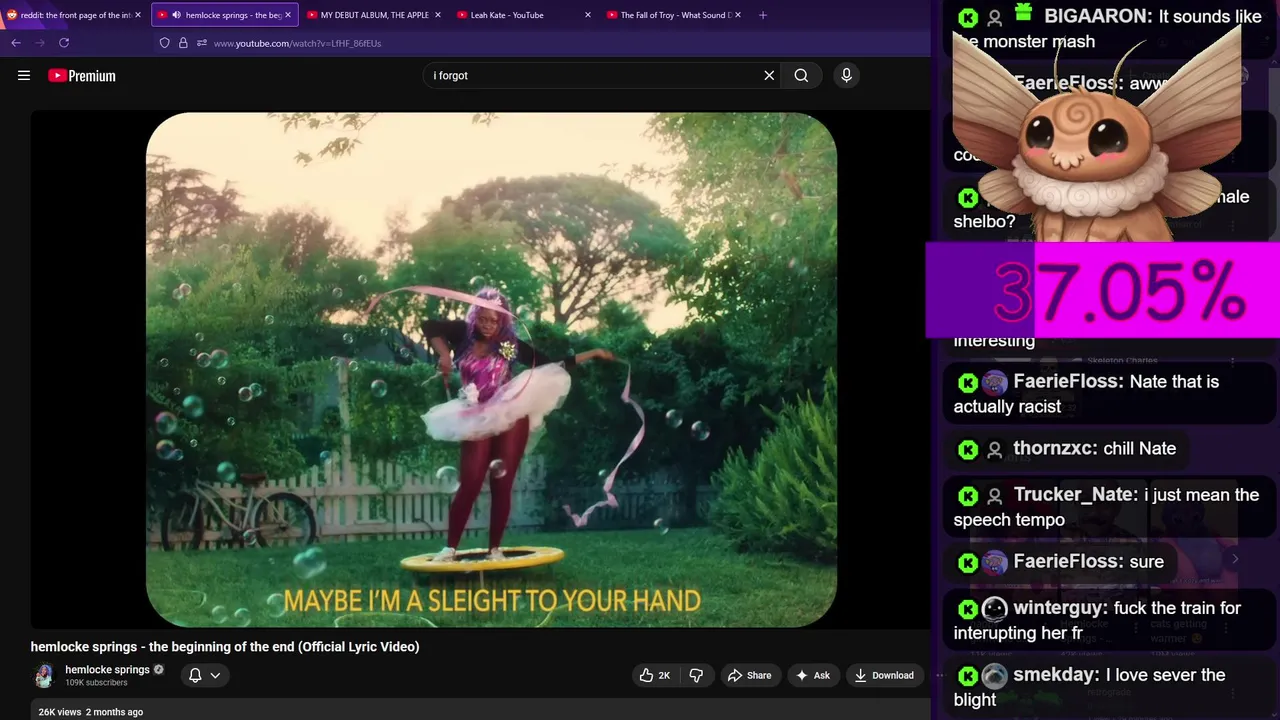Click the address bar URL
The image size is (1280, 720).
coord(297,43)
